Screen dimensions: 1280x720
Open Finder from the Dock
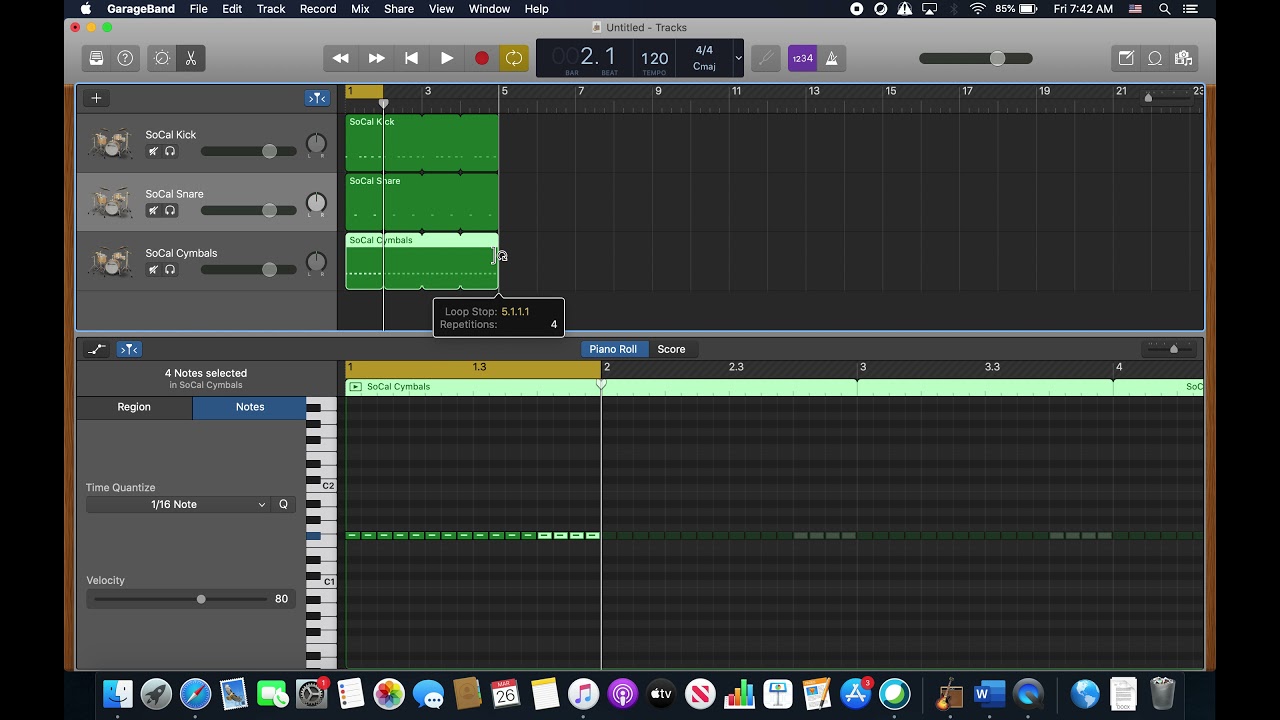pos(117,693)
